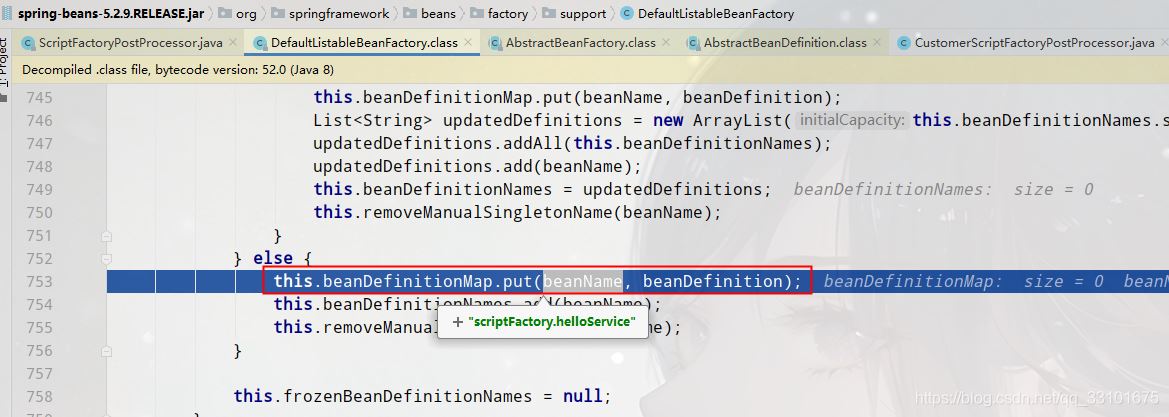
Task: Switch to AbstractBeanFactory.class tab
Action: tap(581, 43)
